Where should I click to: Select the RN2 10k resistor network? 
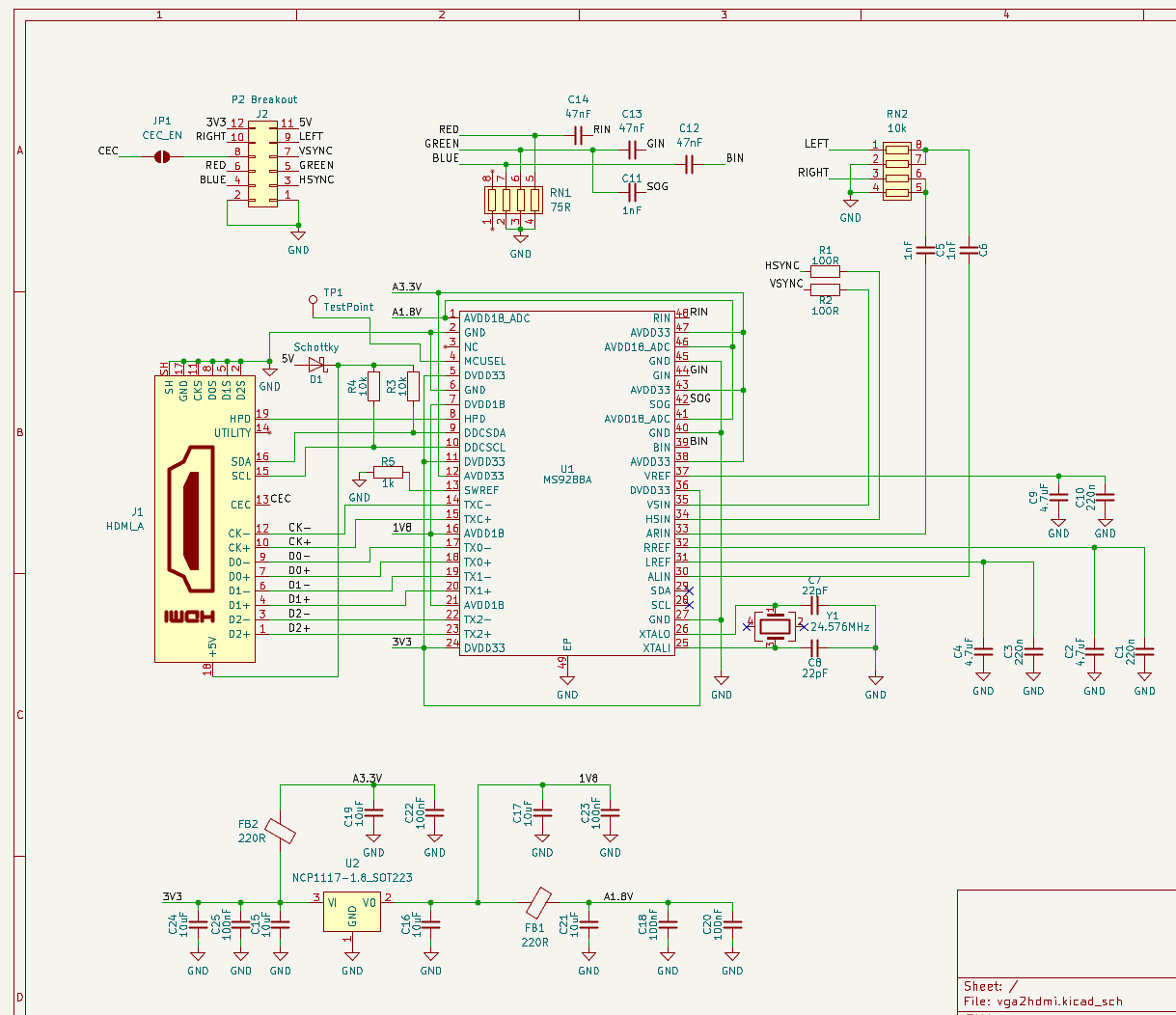pos(897,172)
